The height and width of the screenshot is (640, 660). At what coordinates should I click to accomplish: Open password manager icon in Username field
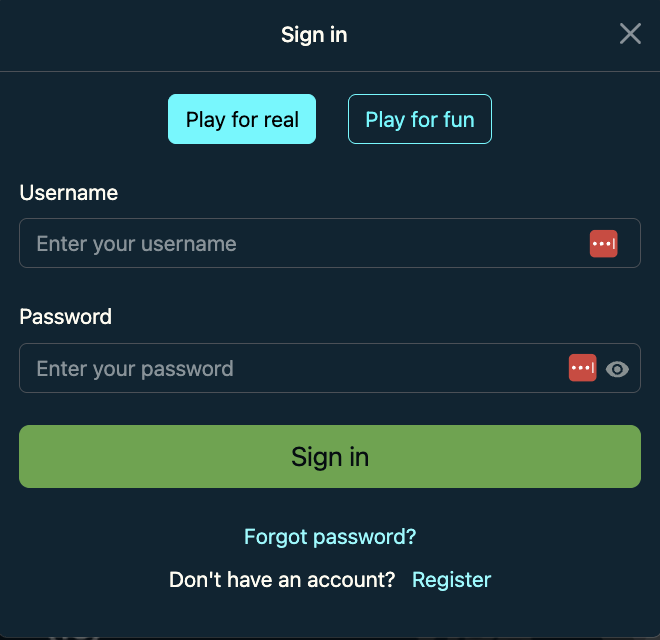coord(603,244)
